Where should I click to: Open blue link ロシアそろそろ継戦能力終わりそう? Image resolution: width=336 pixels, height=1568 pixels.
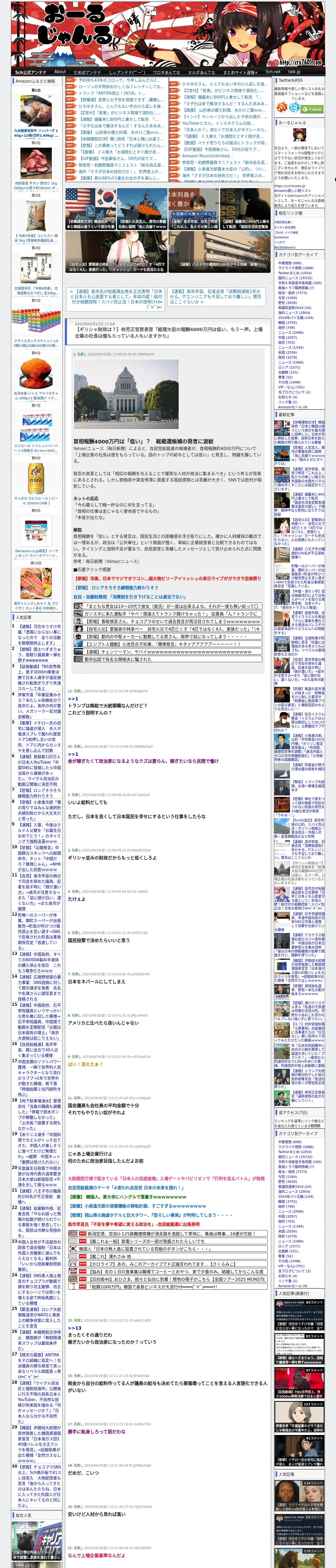pos(116,587)
